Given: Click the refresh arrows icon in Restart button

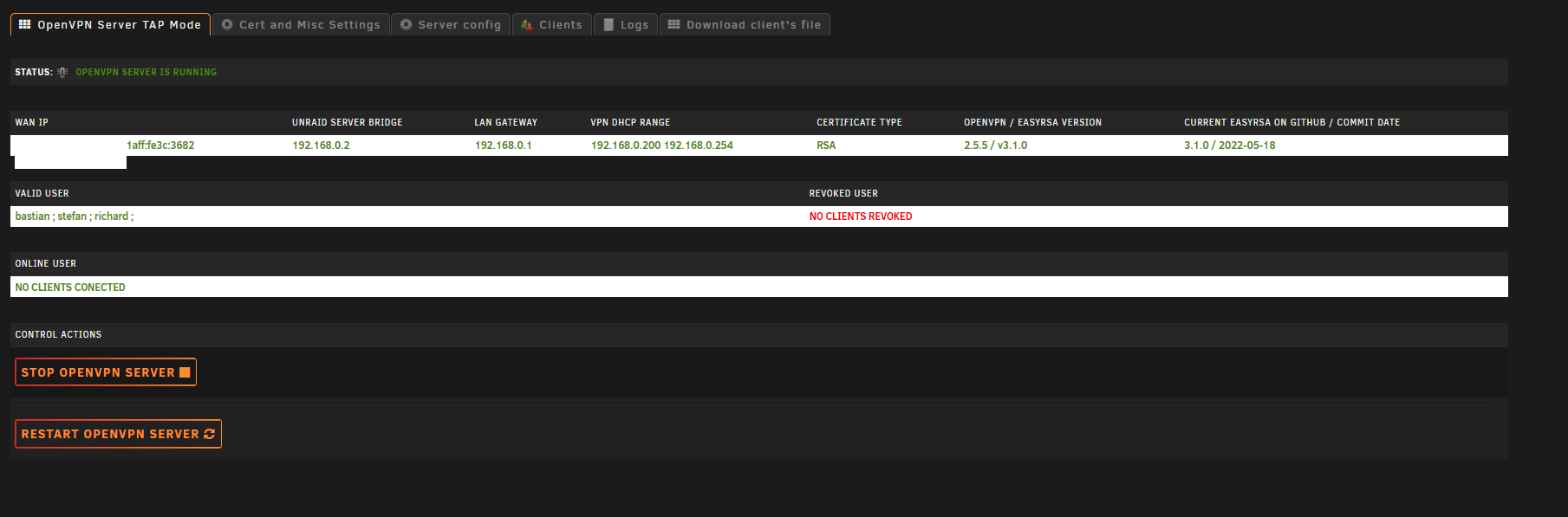Looking at the screenshot, I should coord(209,434).
